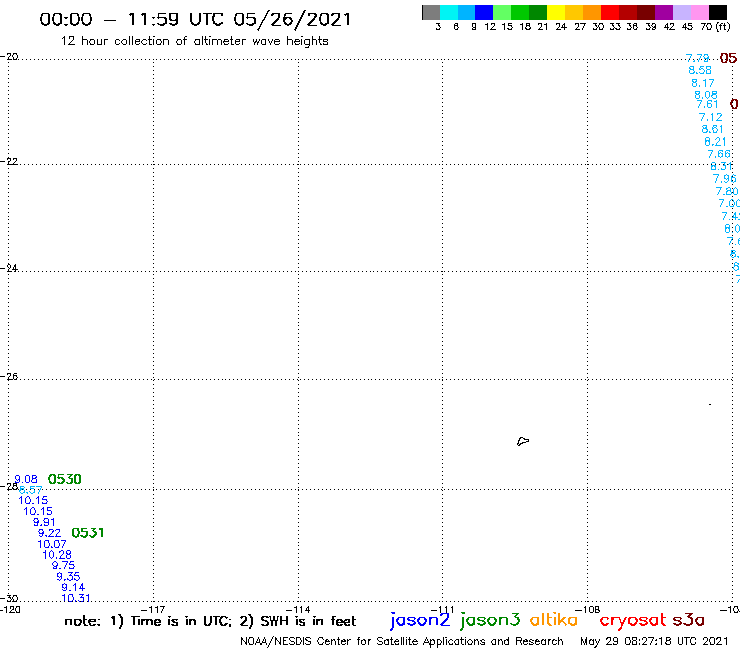Click the gray swatch in the color scale
The width and height of the screenshot is (740, 650).
(431, 12)
